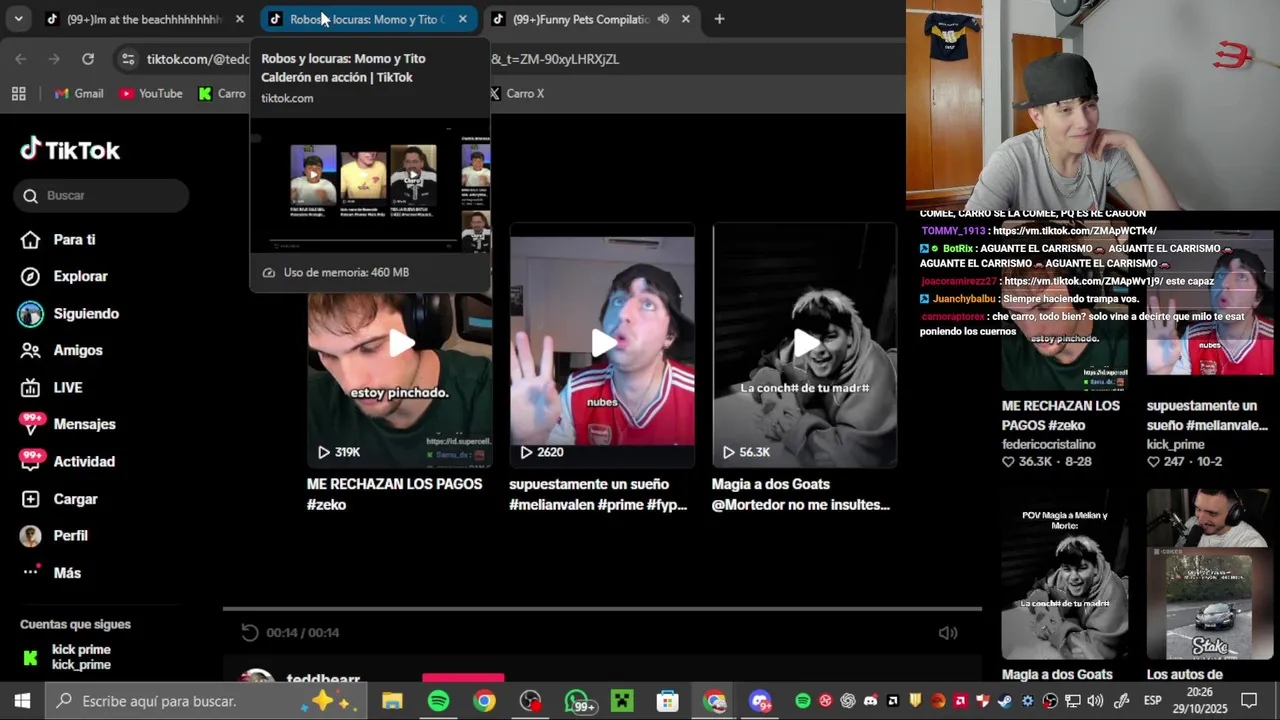View site information icon in address bar
Viewport: 1280px width, 720px height.
[128, 59]
